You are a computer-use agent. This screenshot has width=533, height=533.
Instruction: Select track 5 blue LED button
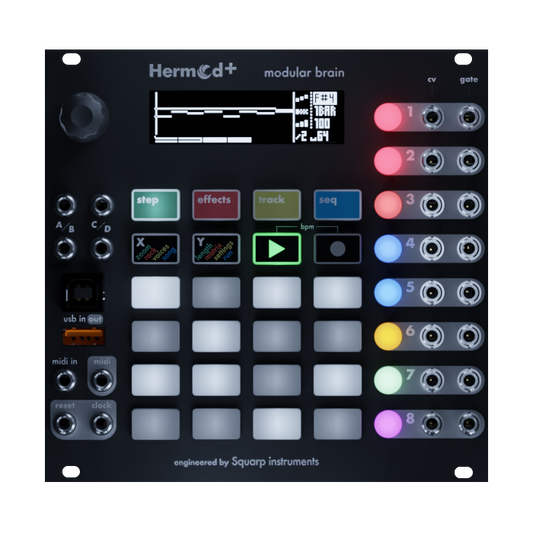[388, 292]
